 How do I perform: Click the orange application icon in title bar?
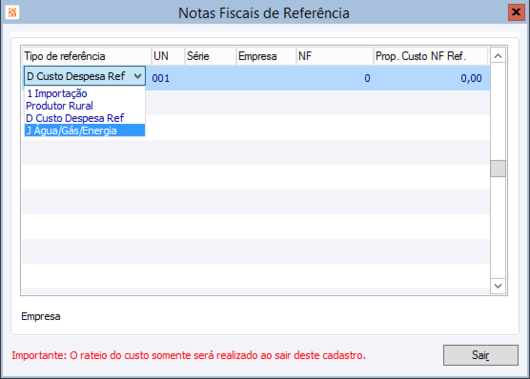pyautogui.click(x=13, y=13)
